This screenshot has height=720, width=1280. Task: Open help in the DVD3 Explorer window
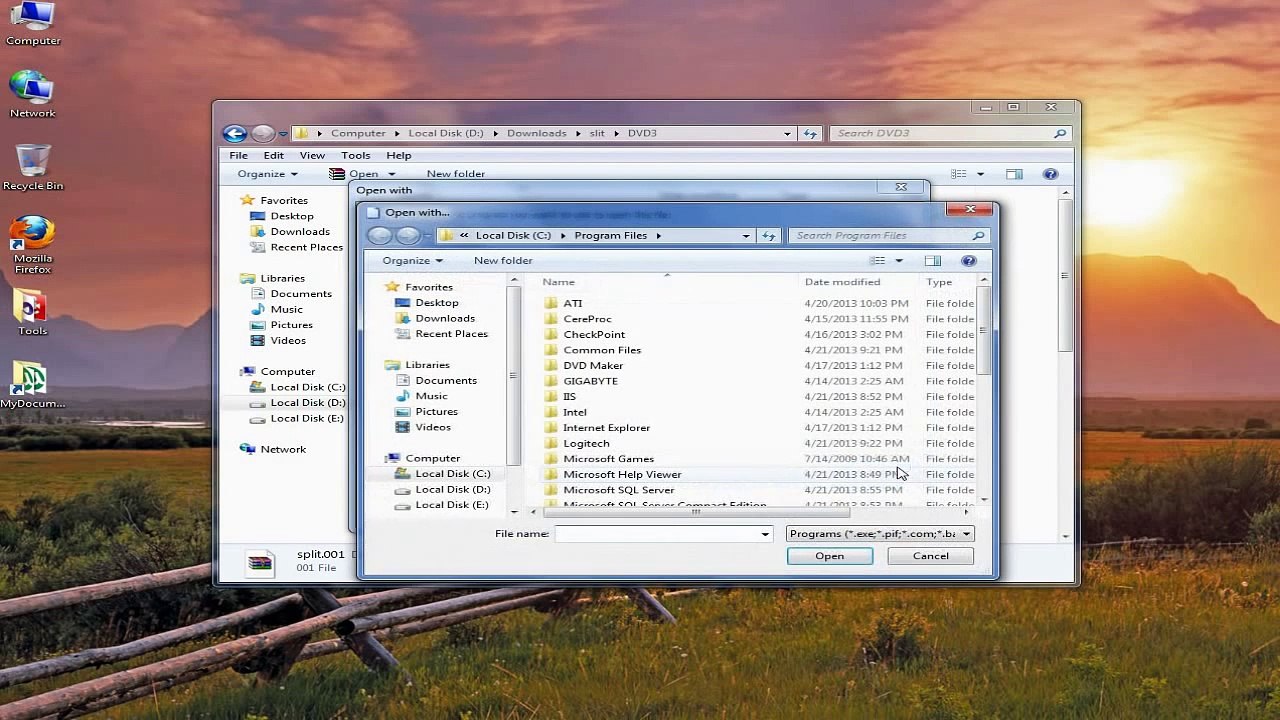[x=1050, y=174]
